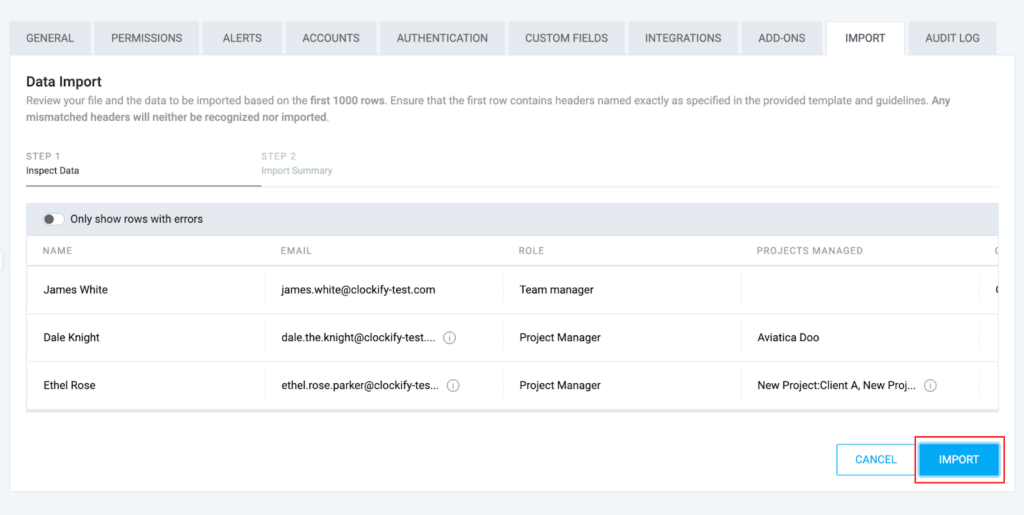Open the Add-ons tab

(782, 38)
